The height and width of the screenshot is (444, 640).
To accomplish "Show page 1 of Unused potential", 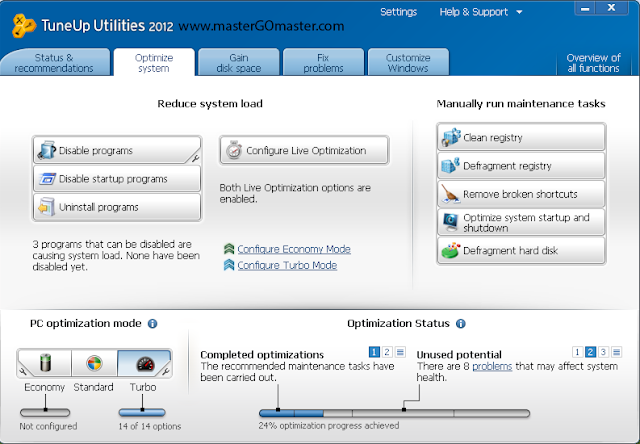I will [x=577, y=352].
